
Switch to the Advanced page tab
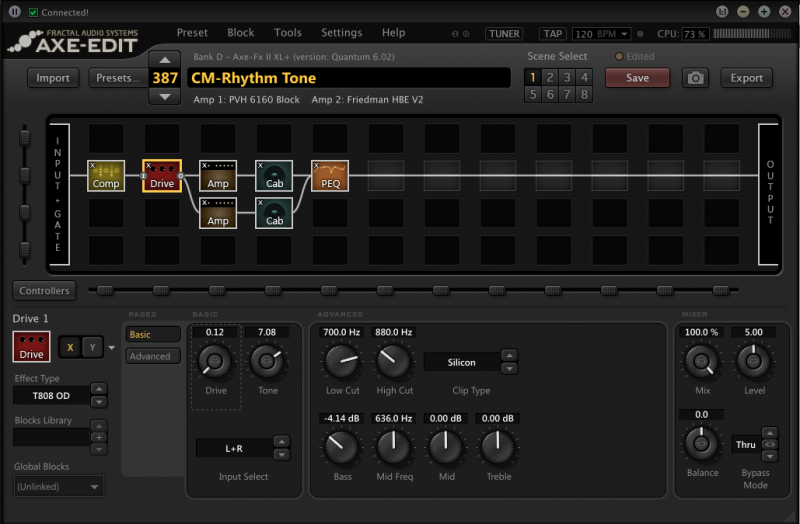click(x=151, y=356)
